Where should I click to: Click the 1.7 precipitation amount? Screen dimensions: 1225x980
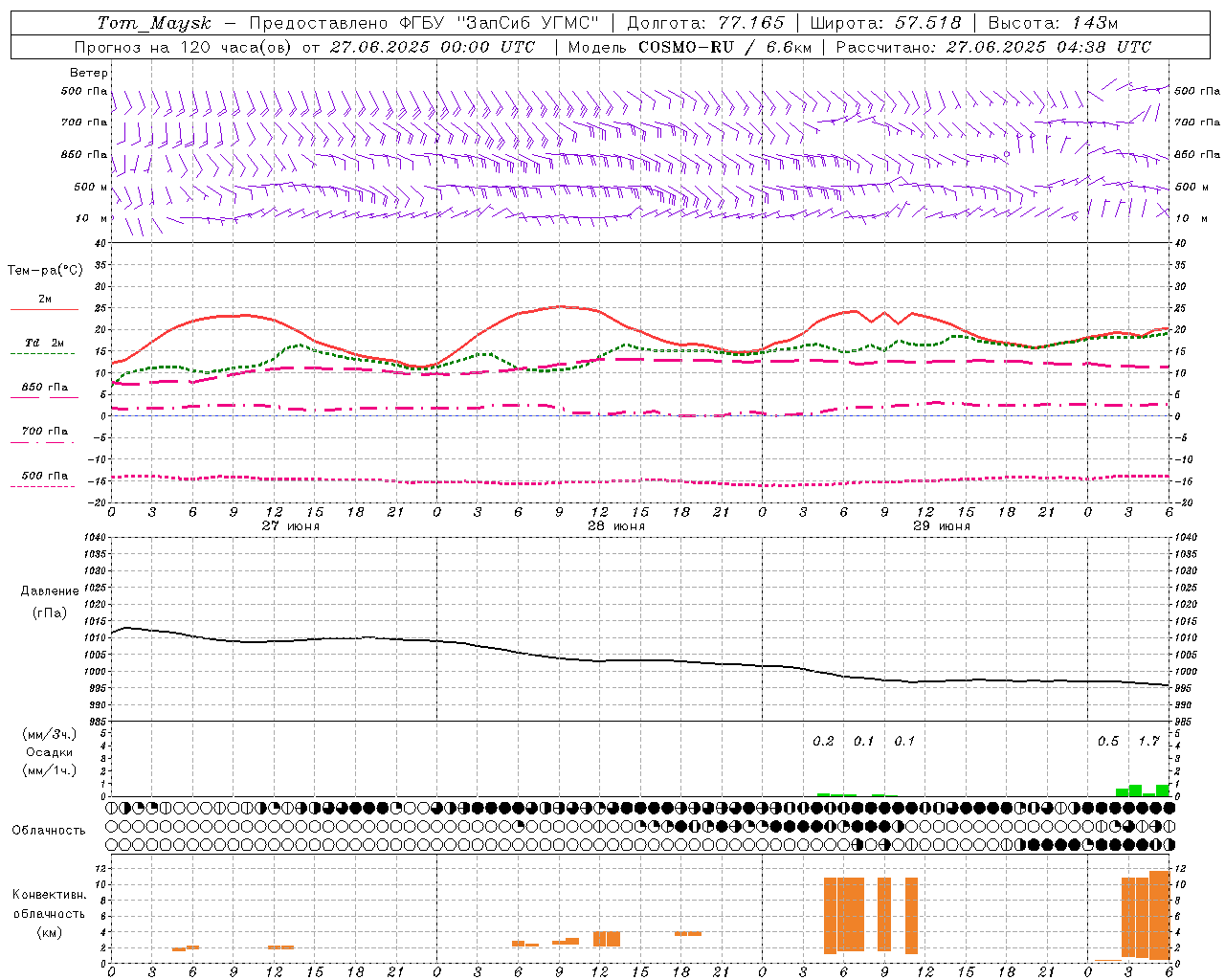coord(1148,741)
